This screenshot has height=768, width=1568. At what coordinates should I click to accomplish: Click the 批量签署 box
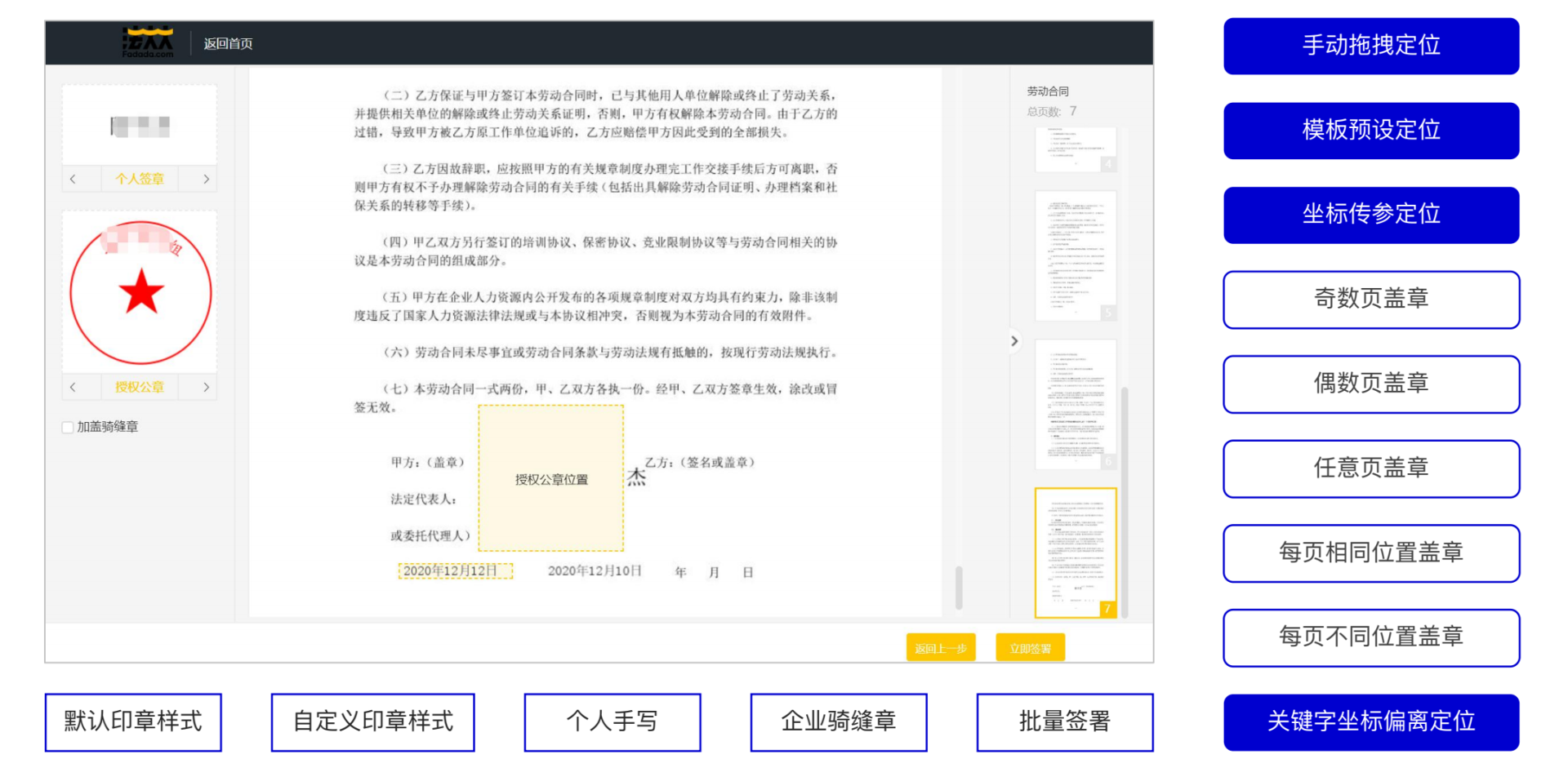1065,722
